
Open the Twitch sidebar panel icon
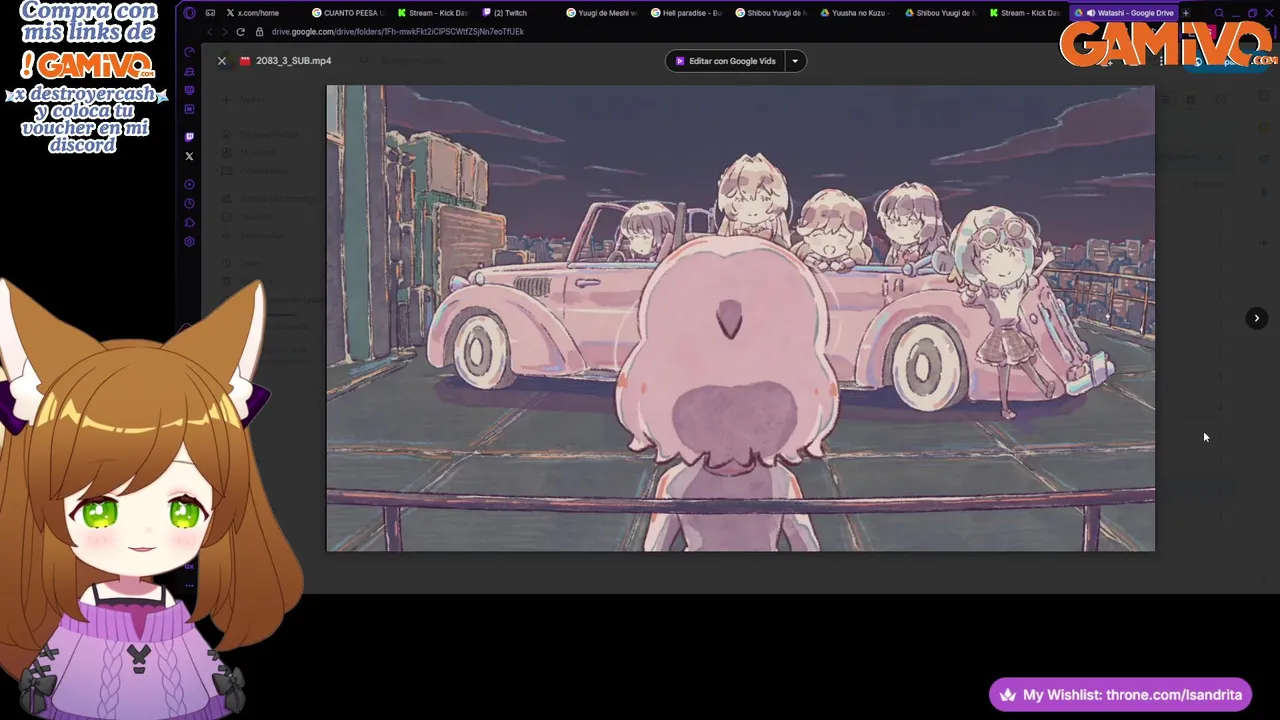[189, 137]
